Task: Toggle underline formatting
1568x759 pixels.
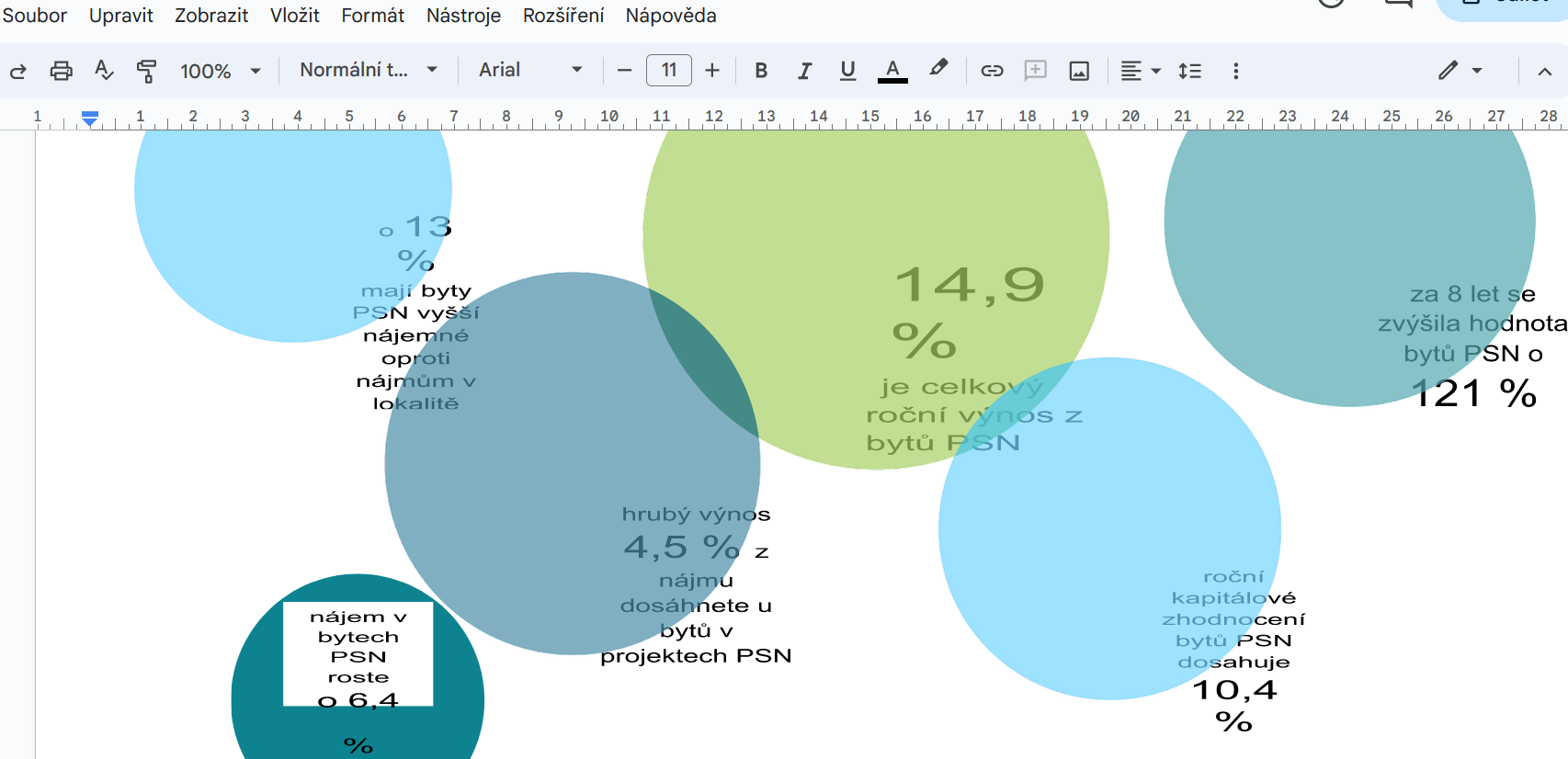Action: coord(847,71)
